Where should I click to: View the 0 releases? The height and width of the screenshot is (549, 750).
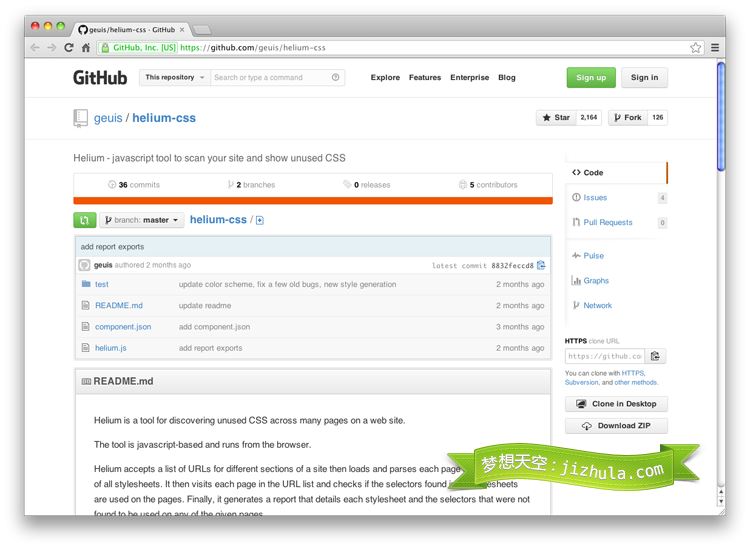coord(367,185)
